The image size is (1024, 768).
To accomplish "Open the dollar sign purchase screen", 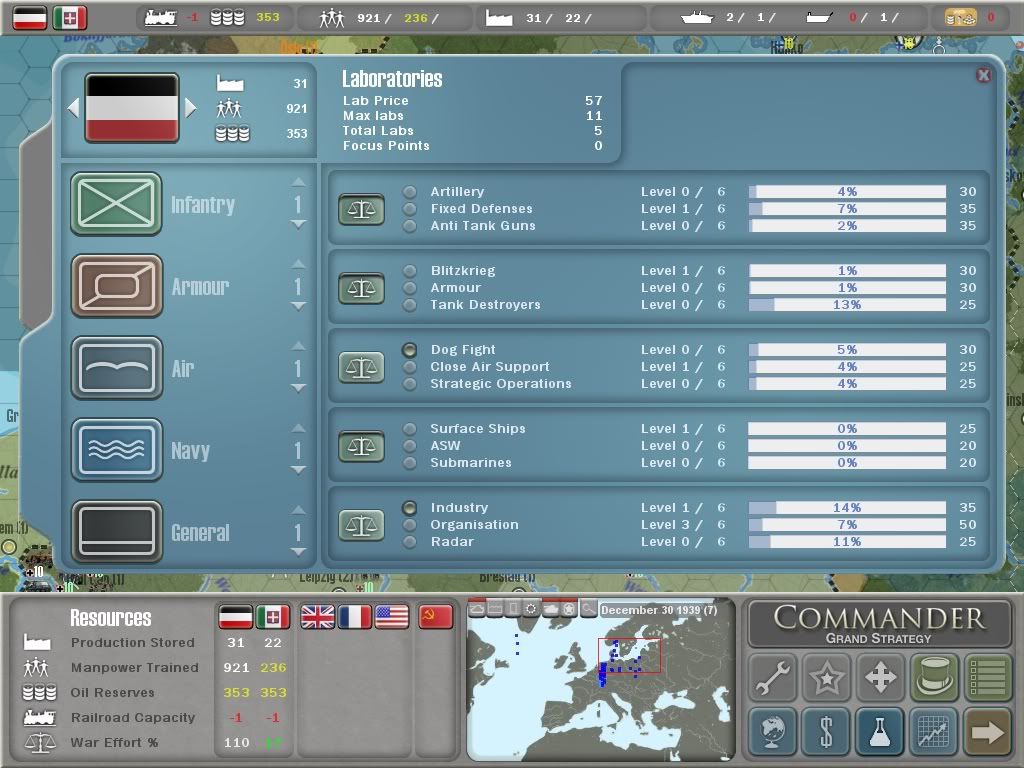I will point(826,731).
